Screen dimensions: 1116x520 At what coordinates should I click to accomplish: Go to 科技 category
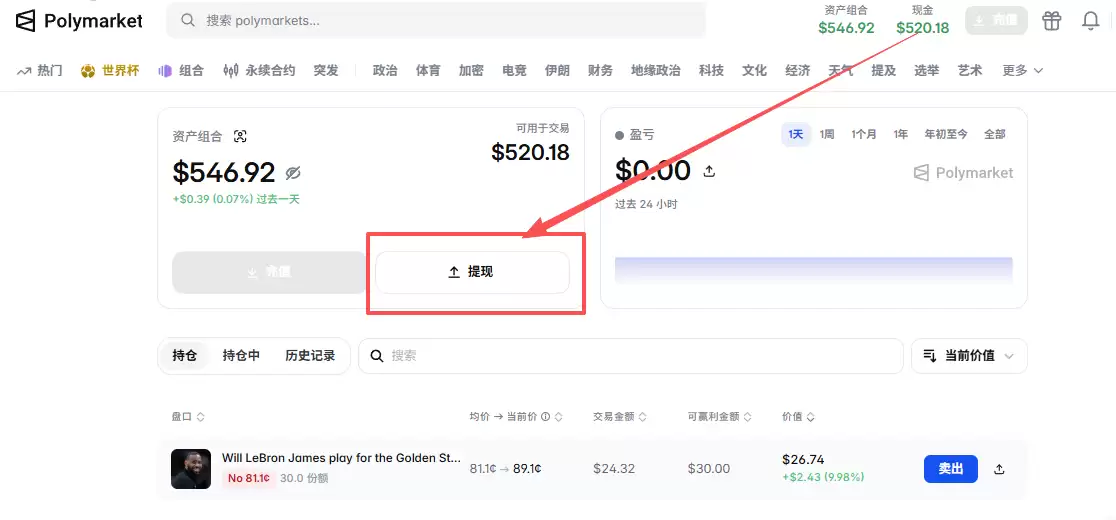(x=711, y=70)
